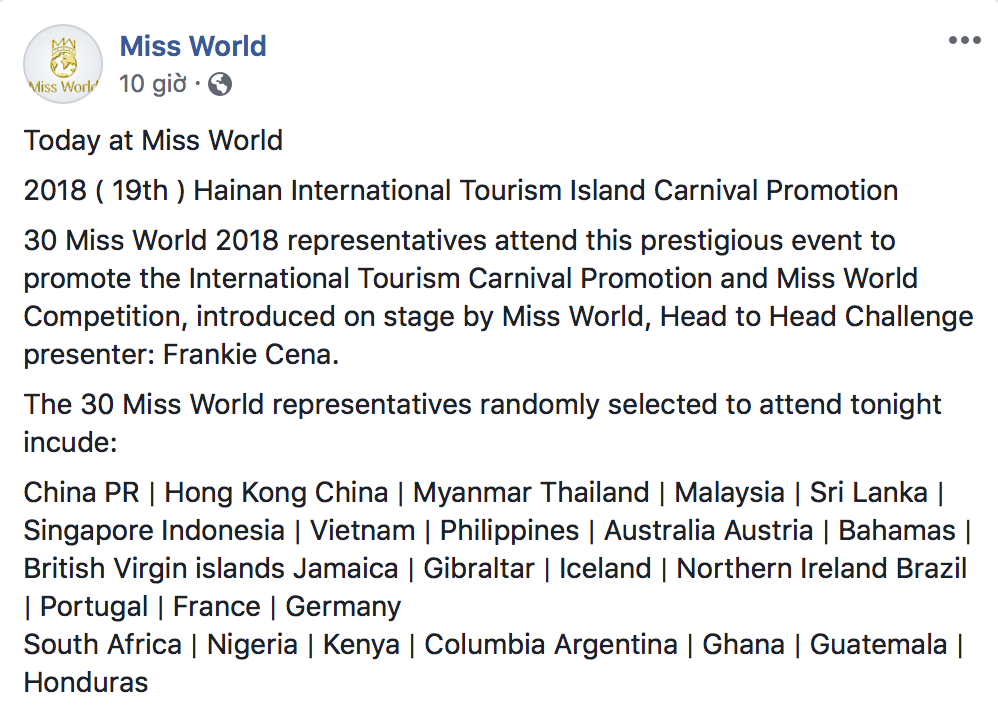Screen dimensions: 998x720
Task: Click the Hainan International Tourism Island Carnival line
Action: point(460,190)
